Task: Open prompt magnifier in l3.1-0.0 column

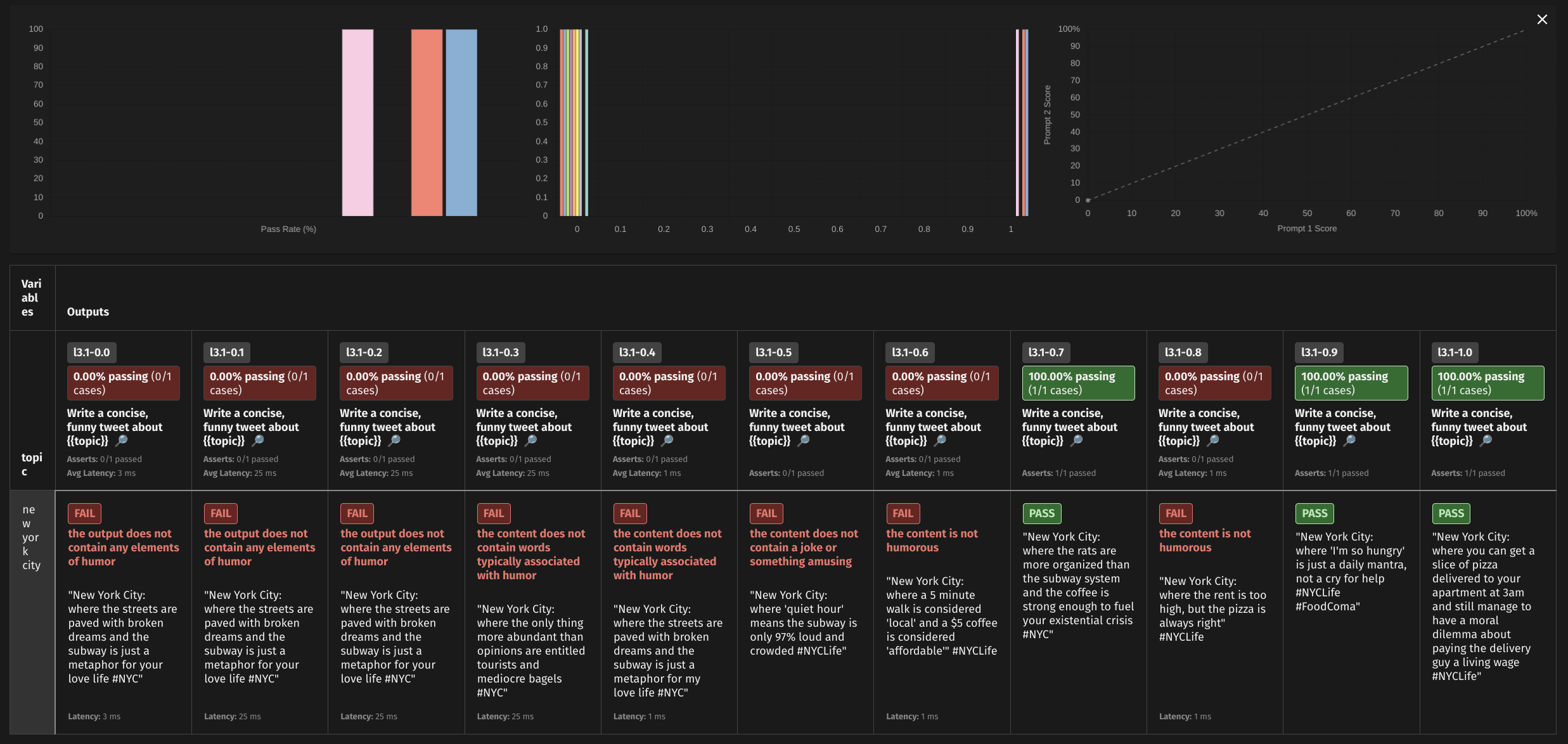Action: (121, 440)
